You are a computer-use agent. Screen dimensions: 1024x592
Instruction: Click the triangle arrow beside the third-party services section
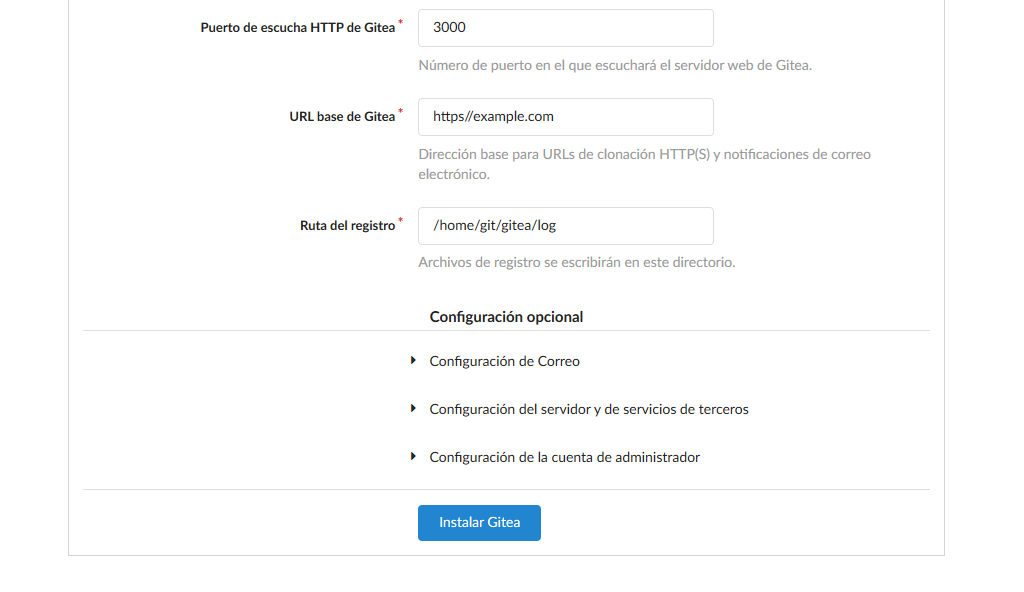413,408
